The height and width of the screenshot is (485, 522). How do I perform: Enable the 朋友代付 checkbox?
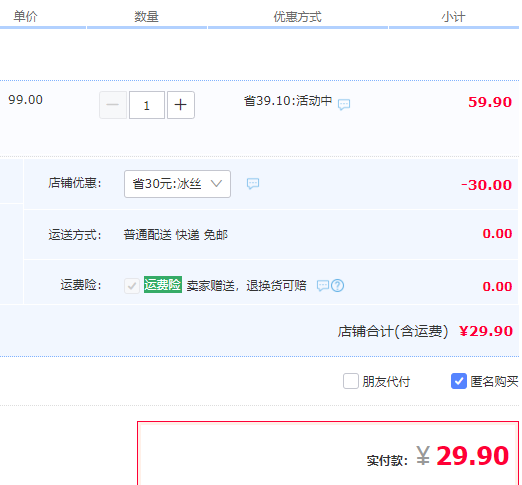tap(351, 381)
